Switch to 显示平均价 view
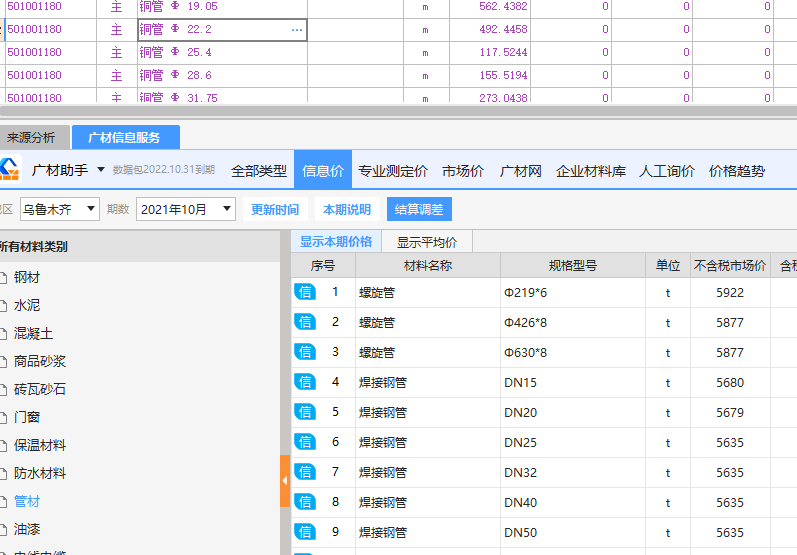 (427, 241)
